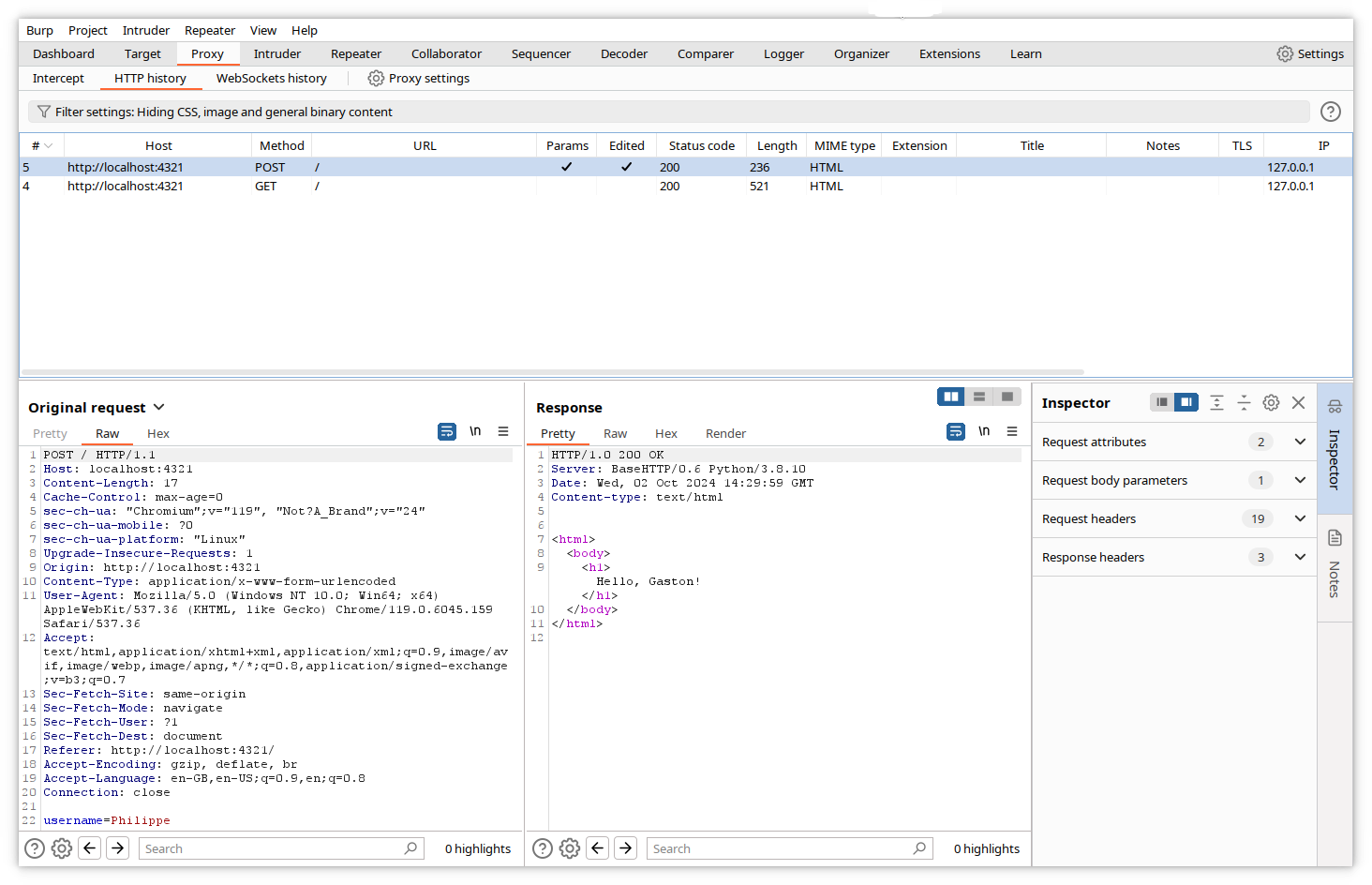
Task: Click the Render response view
Action: 725,433
